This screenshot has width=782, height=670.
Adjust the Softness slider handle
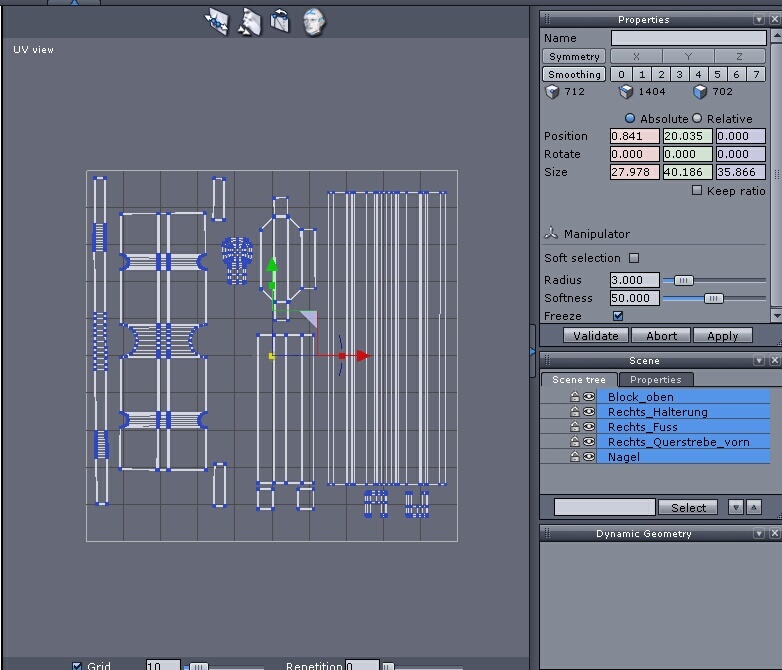pos(713,298)
